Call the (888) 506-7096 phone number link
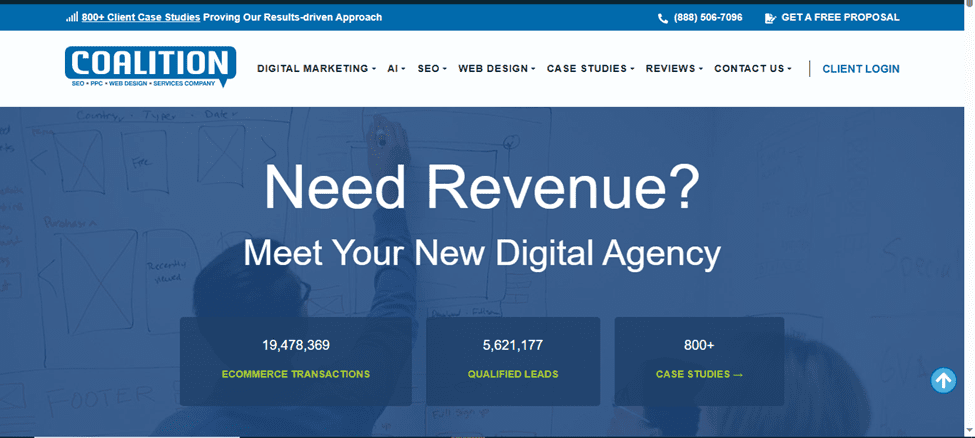Image resolution: width=975 pixels, height=438 pixels. coord(708,18)
